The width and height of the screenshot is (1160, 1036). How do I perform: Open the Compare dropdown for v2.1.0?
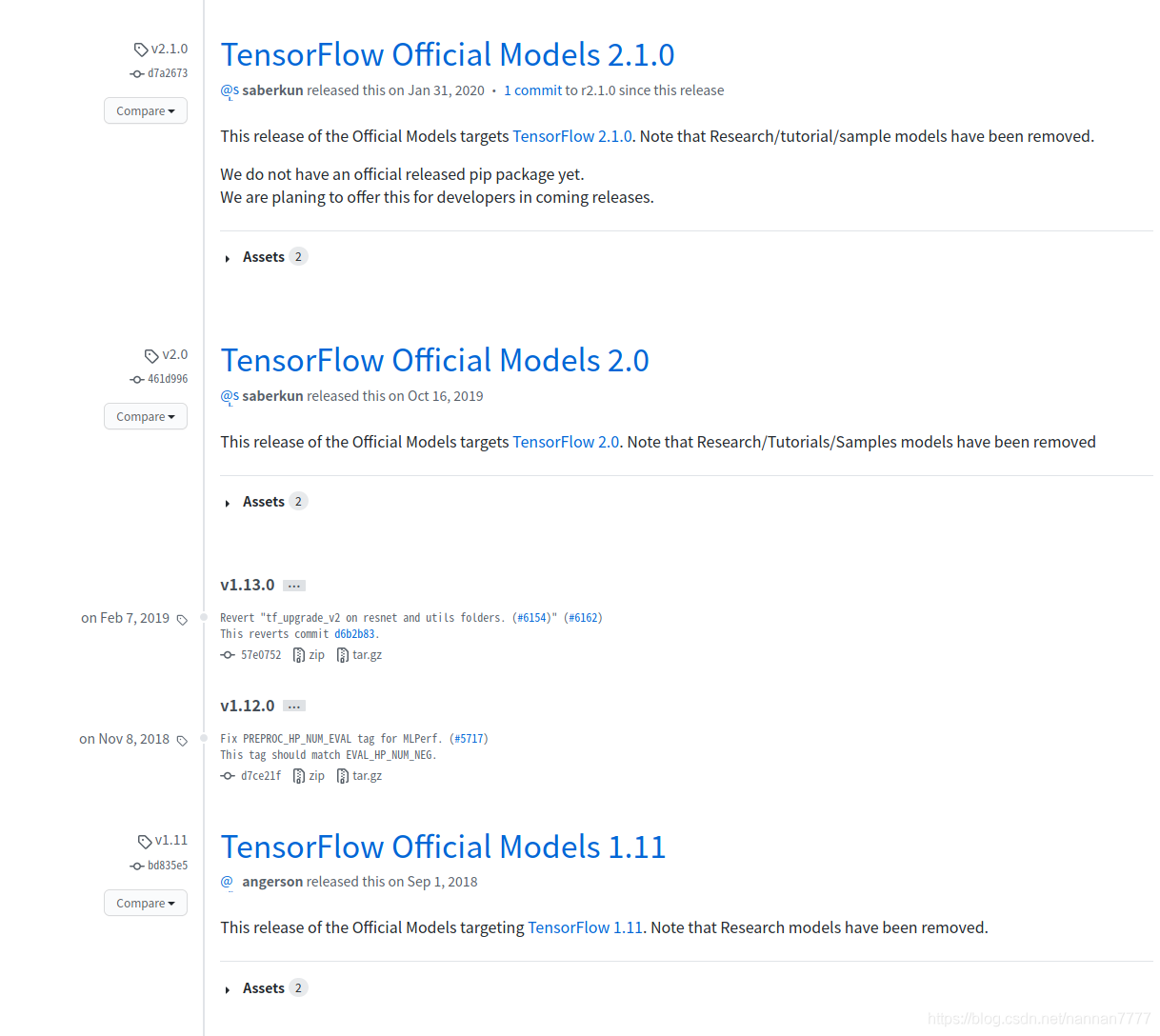tap(146, 111)
